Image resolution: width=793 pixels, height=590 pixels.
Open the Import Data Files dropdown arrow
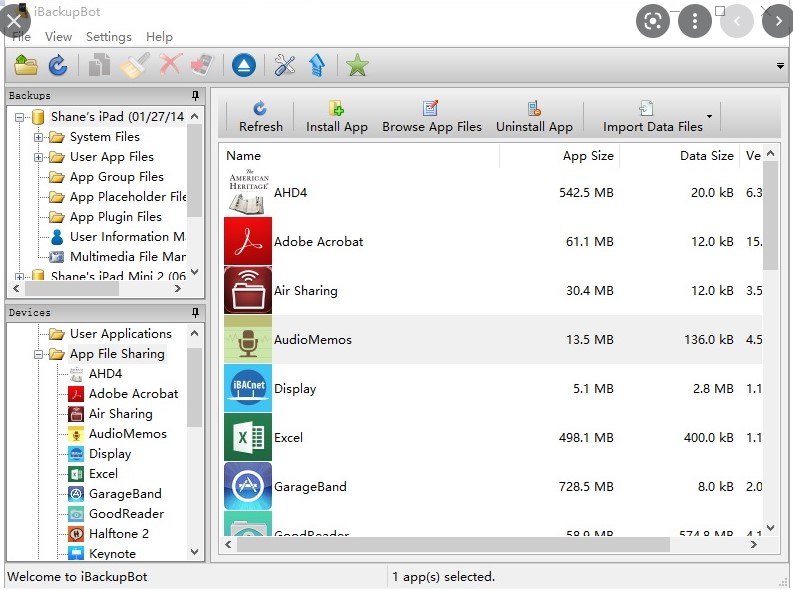click(x=710, y=116)
